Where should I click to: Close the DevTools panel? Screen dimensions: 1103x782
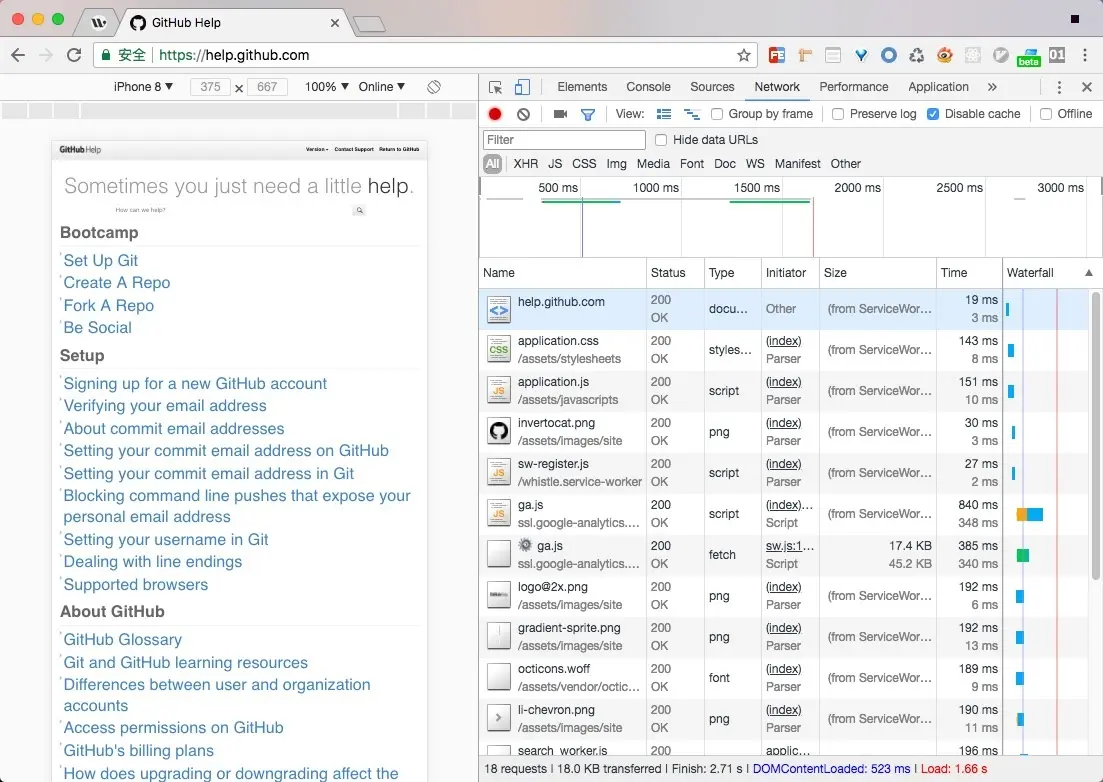pos(1087,87)
